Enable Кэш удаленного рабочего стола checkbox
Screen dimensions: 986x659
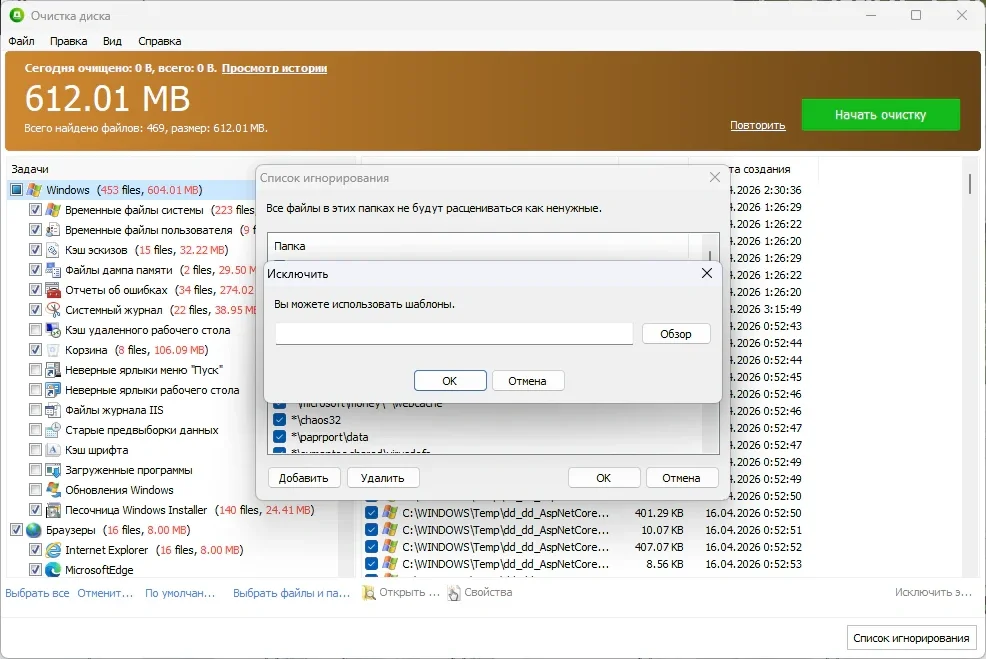pyautogui.click(x=36, y=330)
